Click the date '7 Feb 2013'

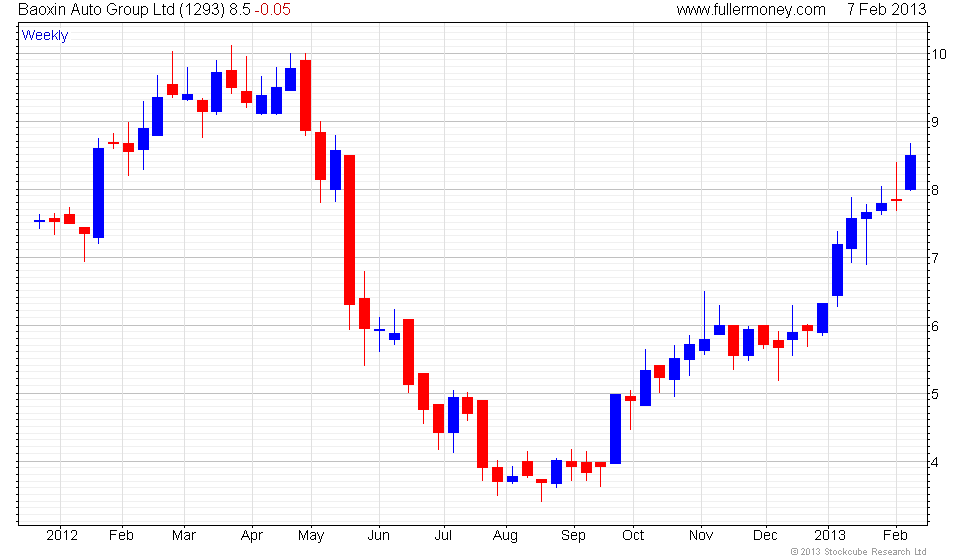[886, 9]
